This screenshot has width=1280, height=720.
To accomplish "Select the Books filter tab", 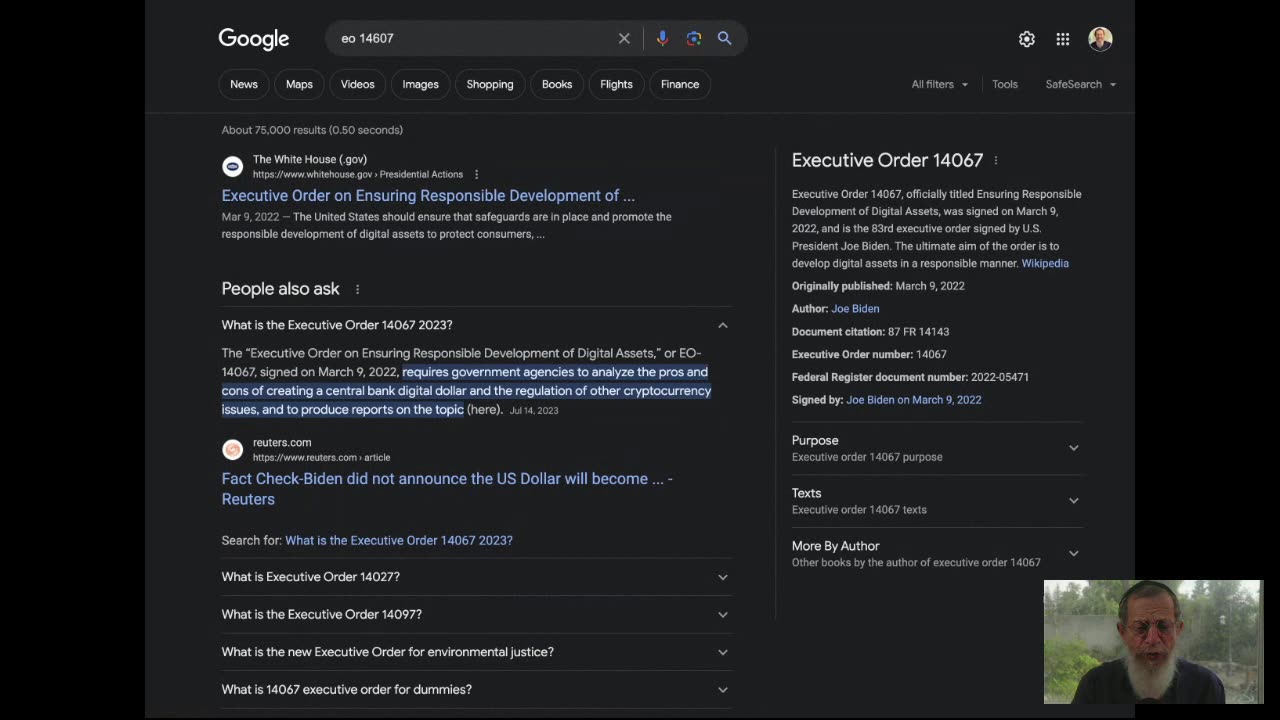I will (557, 84).
